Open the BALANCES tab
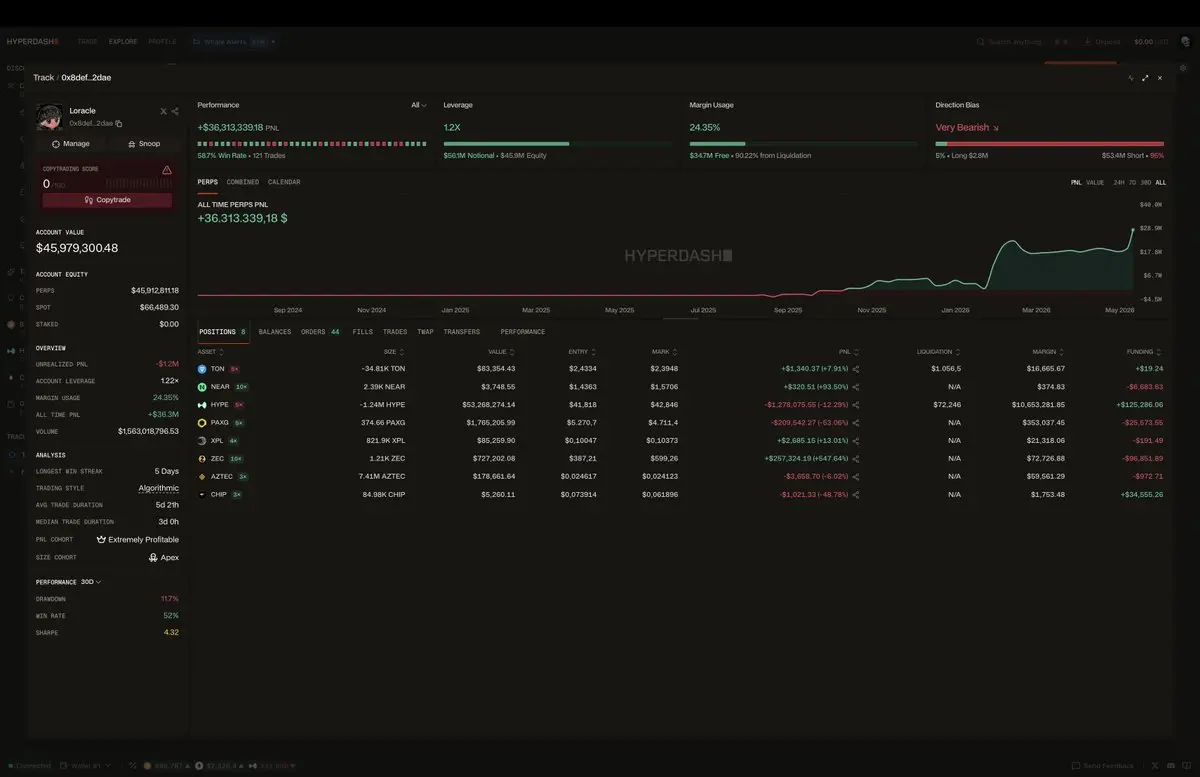Image resolution: width=1200 pixels, height=777 pixels. coord(275,332)
